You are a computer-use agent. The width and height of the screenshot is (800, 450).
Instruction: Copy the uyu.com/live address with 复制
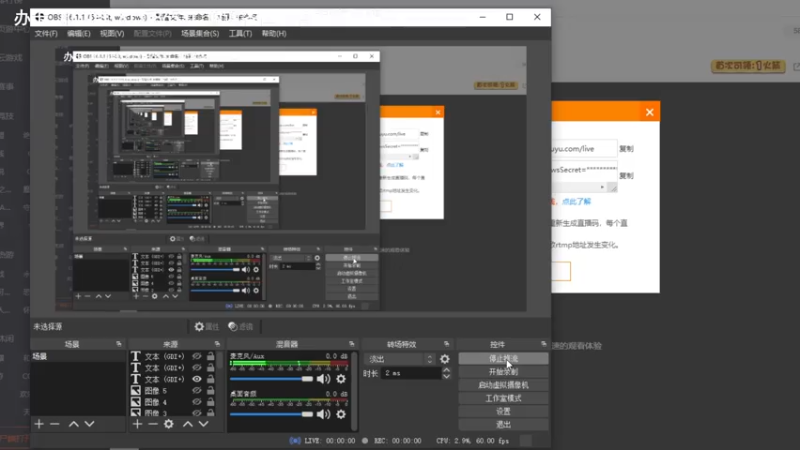click(x=627, y=149)
